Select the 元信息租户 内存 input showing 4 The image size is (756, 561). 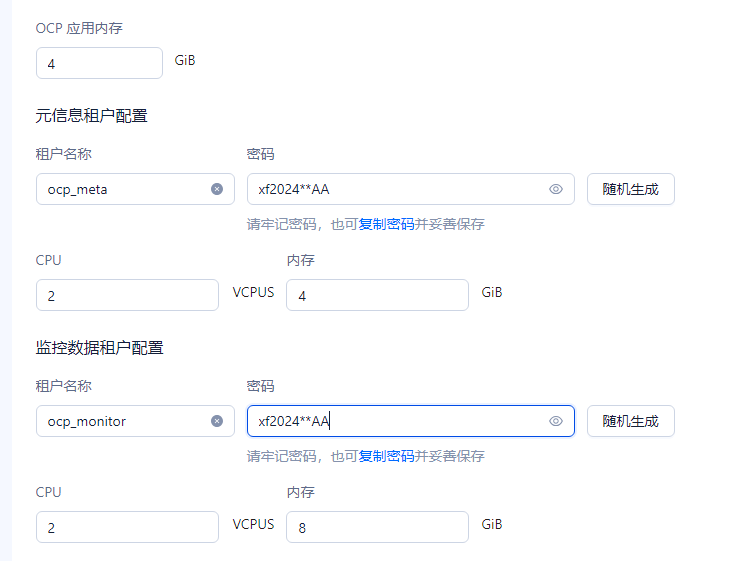[x=377, y=295]
